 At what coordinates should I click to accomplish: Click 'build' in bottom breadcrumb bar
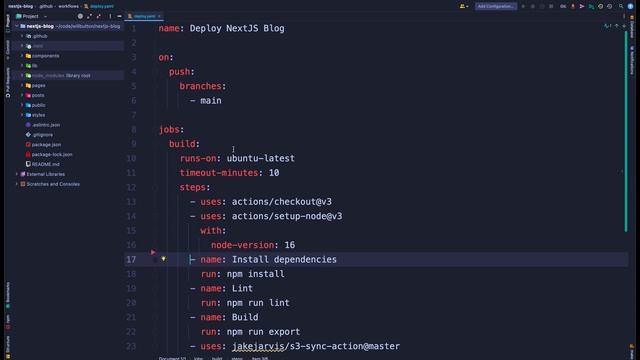click(x=217, y=358)
